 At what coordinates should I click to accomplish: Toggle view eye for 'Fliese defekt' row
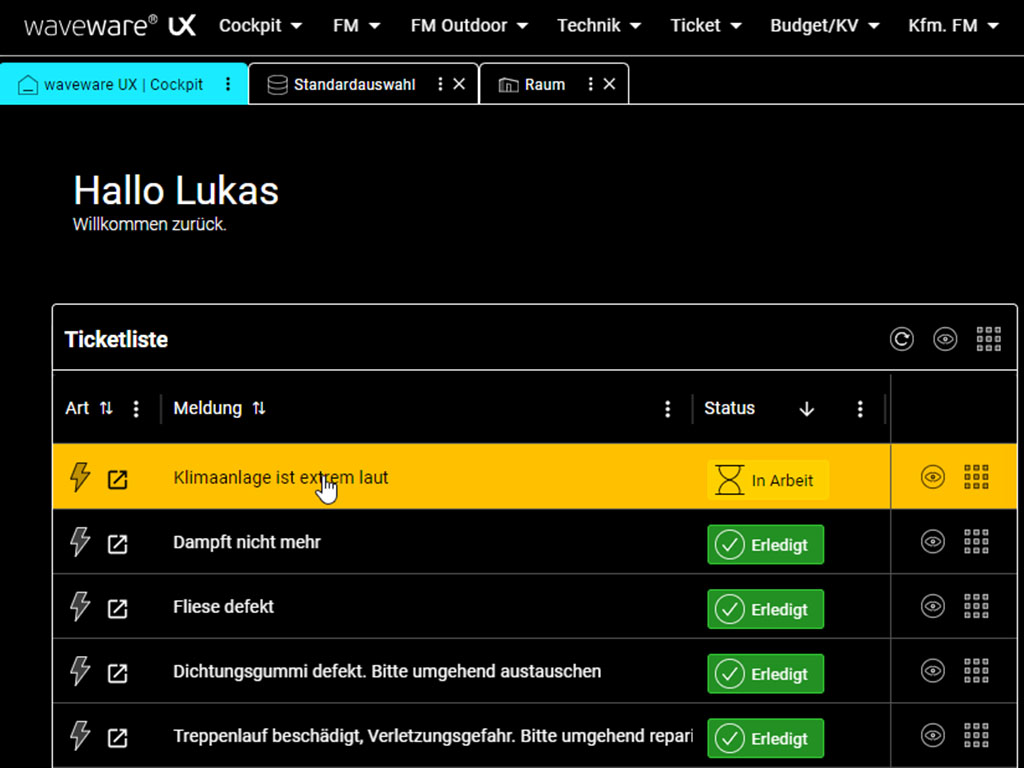pos(933,607)
